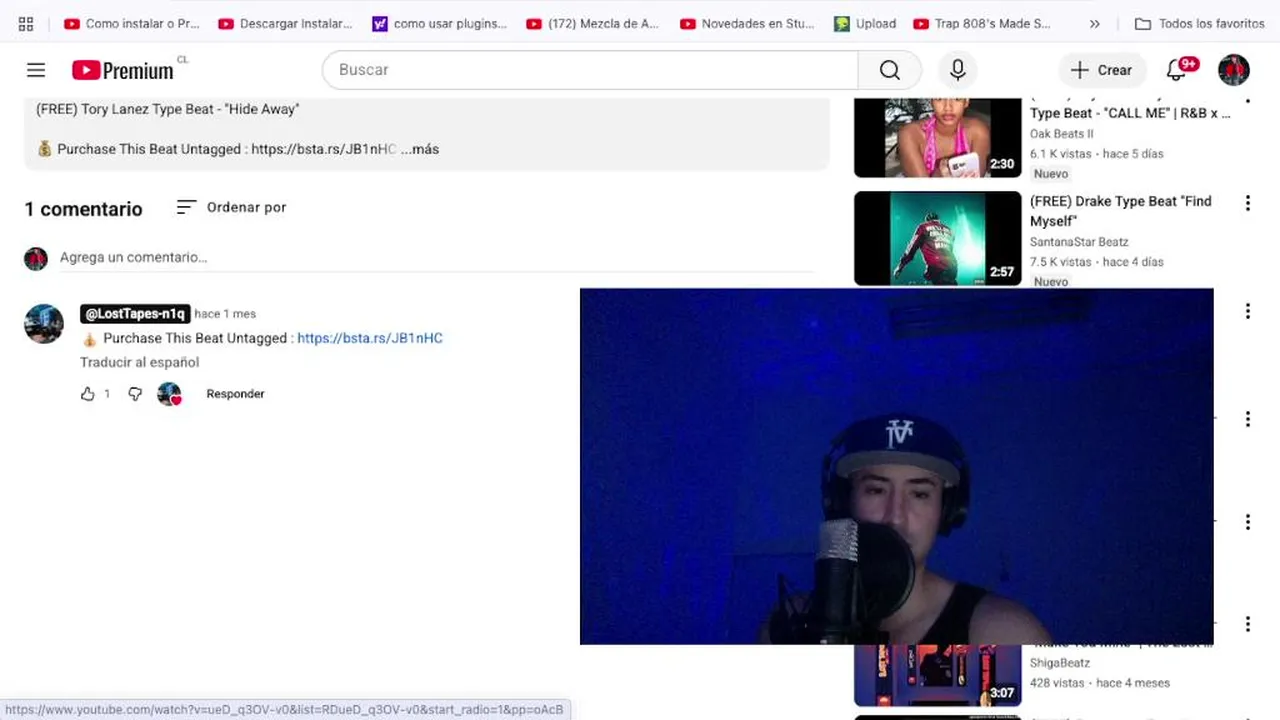
Task: Open bookmark '(172) Mezcla de A...'
Action: (593, 23)
